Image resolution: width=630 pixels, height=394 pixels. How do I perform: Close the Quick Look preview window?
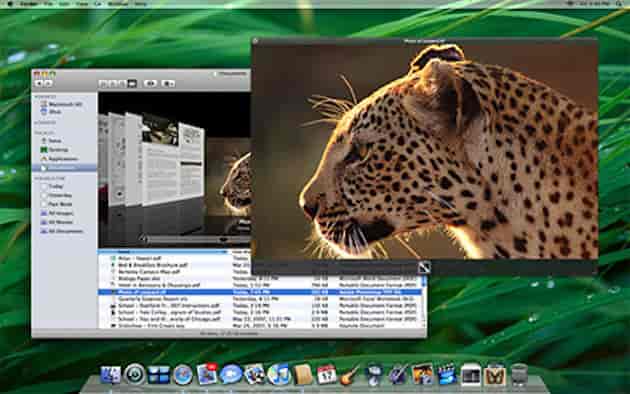(x=256, y=41)
